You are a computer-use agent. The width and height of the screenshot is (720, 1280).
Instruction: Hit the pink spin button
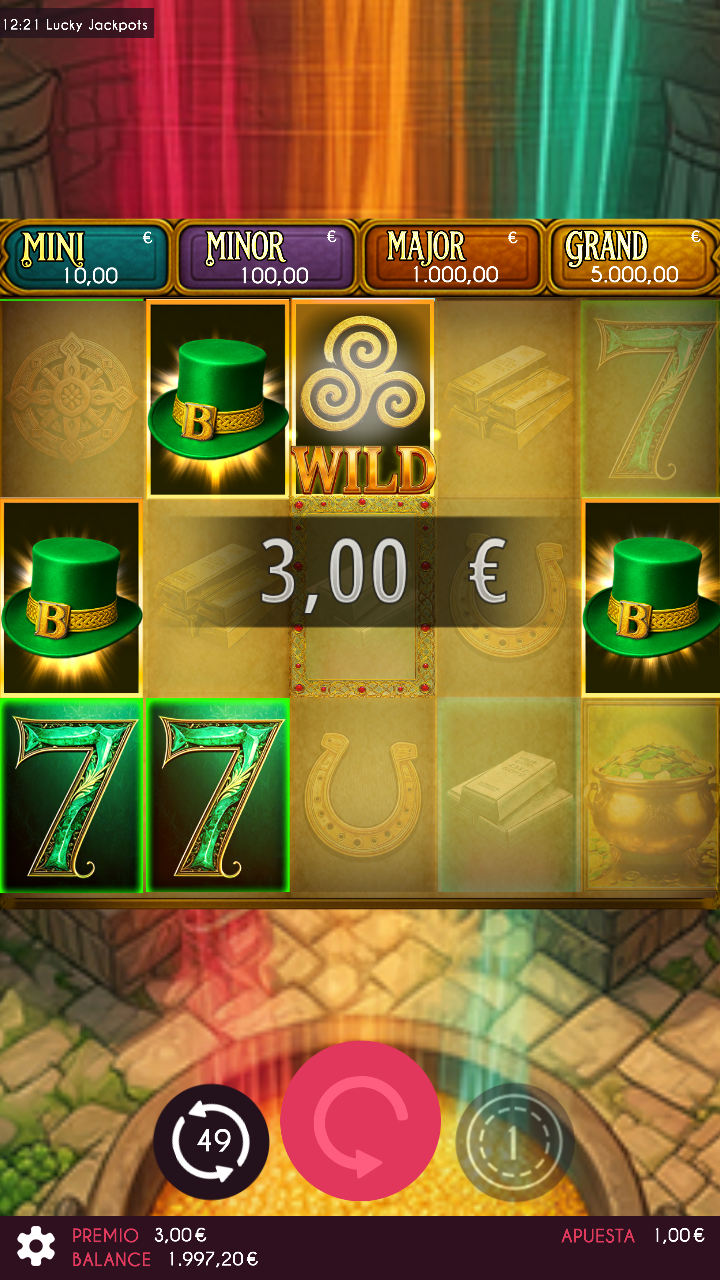pyautogui.click(x=361, y=1121)
